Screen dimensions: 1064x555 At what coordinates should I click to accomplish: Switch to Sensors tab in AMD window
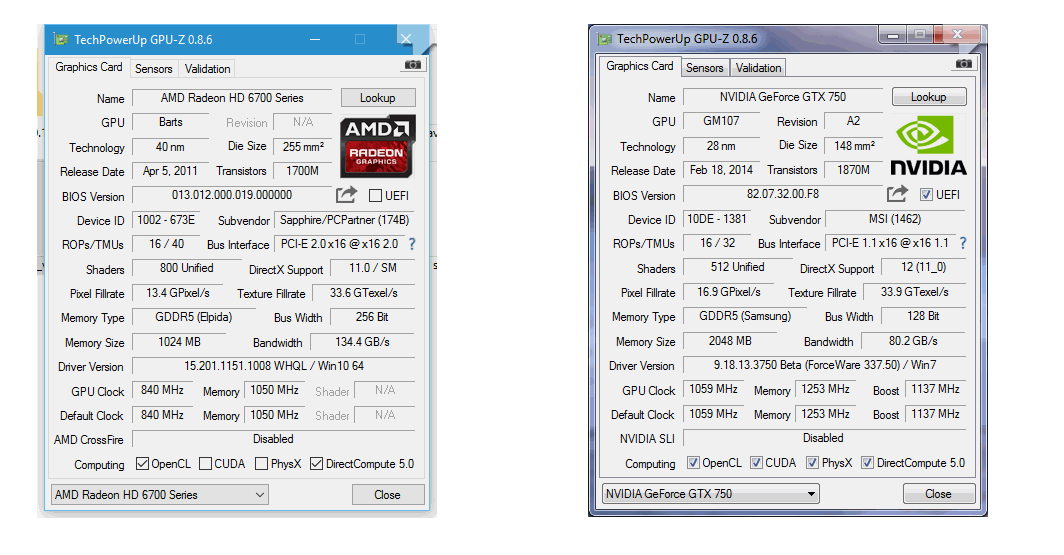coord(153,69)
